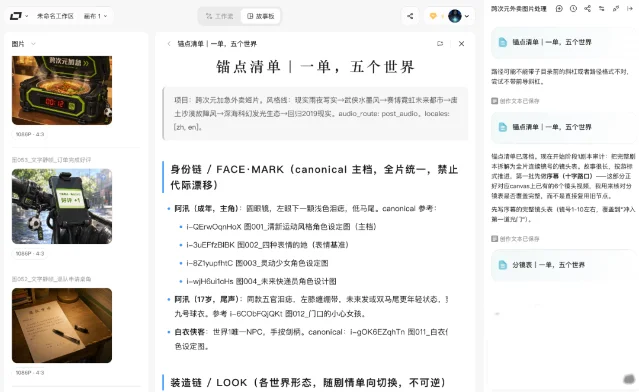The image size is (639, 392).
Task: Click the second 创作文本已保存 status below long message
Action: 515,239
